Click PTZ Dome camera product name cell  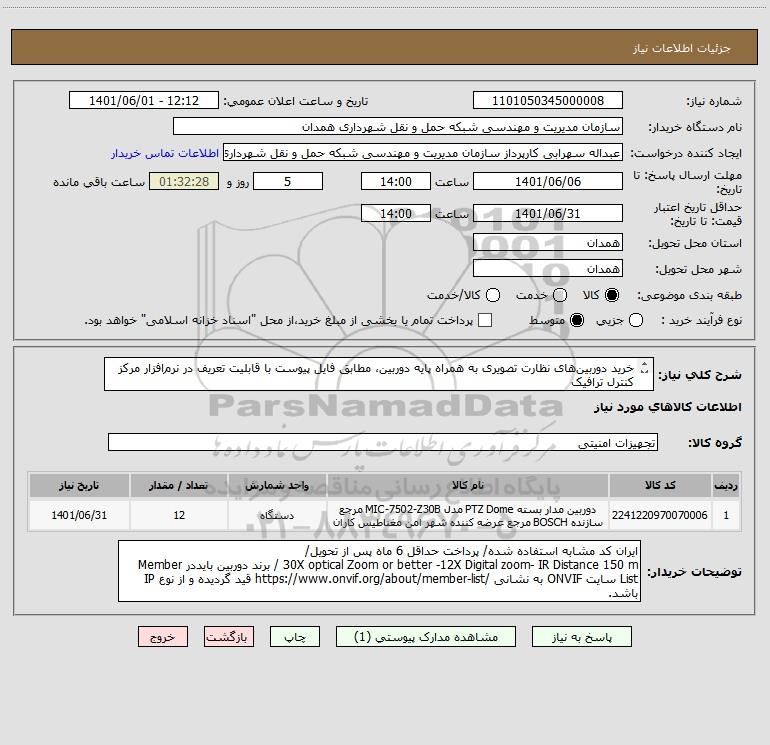(468, 515)
